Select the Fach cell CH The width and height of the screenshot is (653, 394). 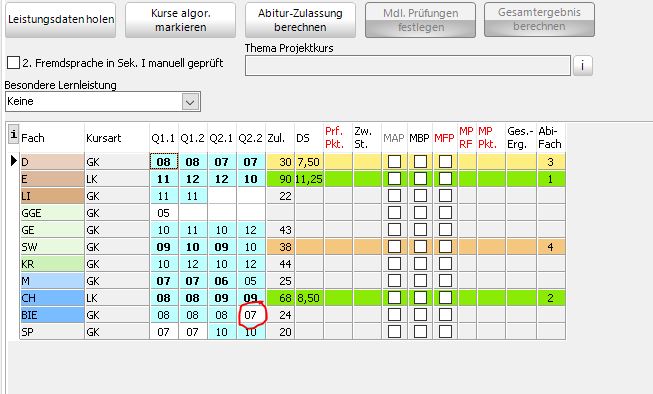click(x=52, y=298)
